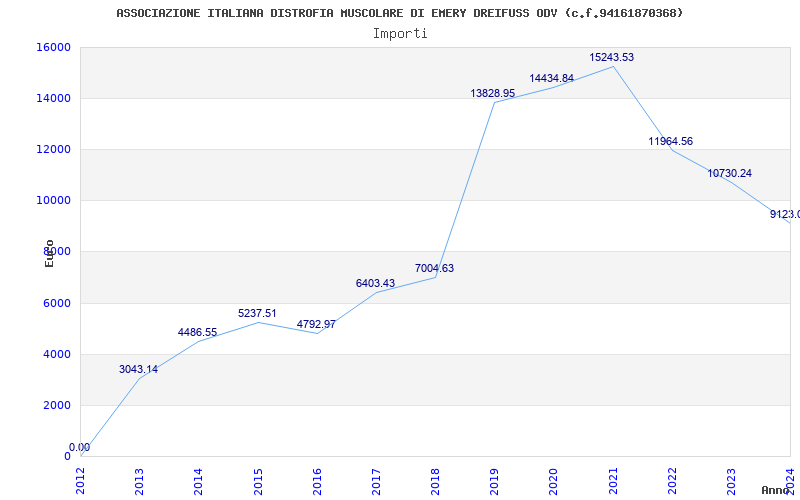
Task: Click the 2021 x-axis year label
Action: [x=613, y=481]
